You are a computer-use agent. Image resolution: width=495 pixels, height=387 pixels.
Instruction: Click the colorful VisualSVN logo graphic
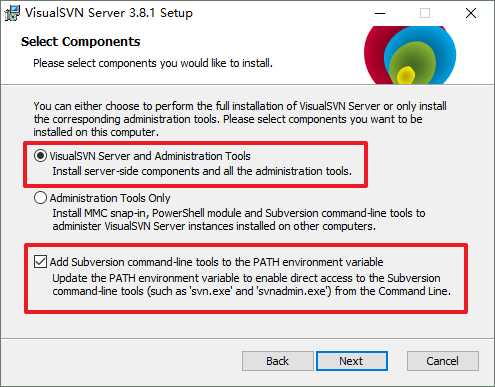point(410,55)
